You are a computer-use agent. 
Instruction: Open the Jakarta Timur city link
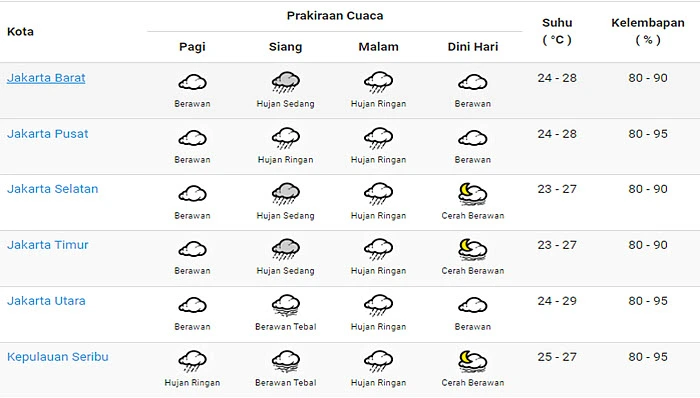pyautogui.click(x=48, y=245)
